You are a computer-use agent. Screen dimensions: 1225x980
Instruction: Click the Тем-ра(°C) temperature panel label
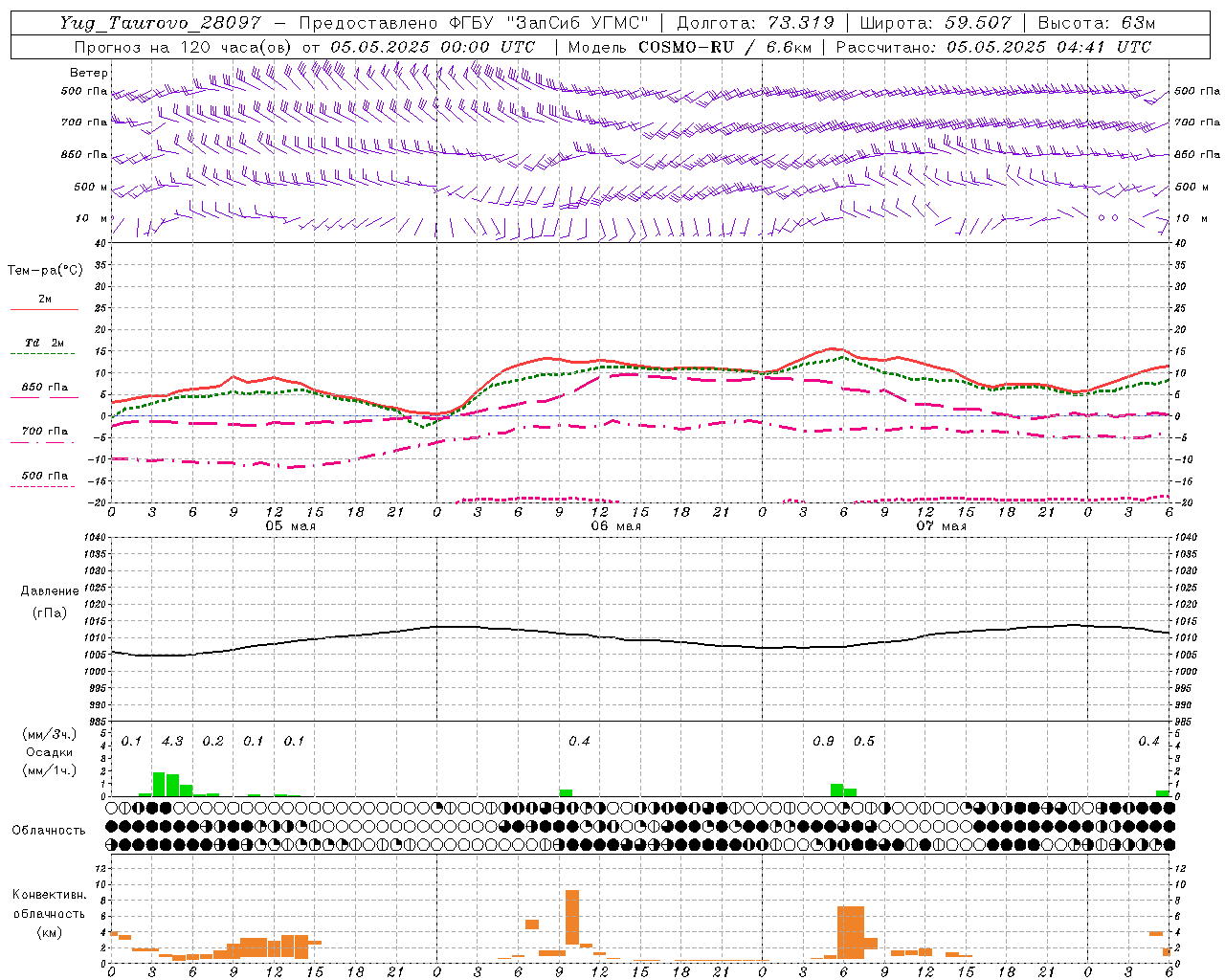pyautogui.click(x=46, y=271)
